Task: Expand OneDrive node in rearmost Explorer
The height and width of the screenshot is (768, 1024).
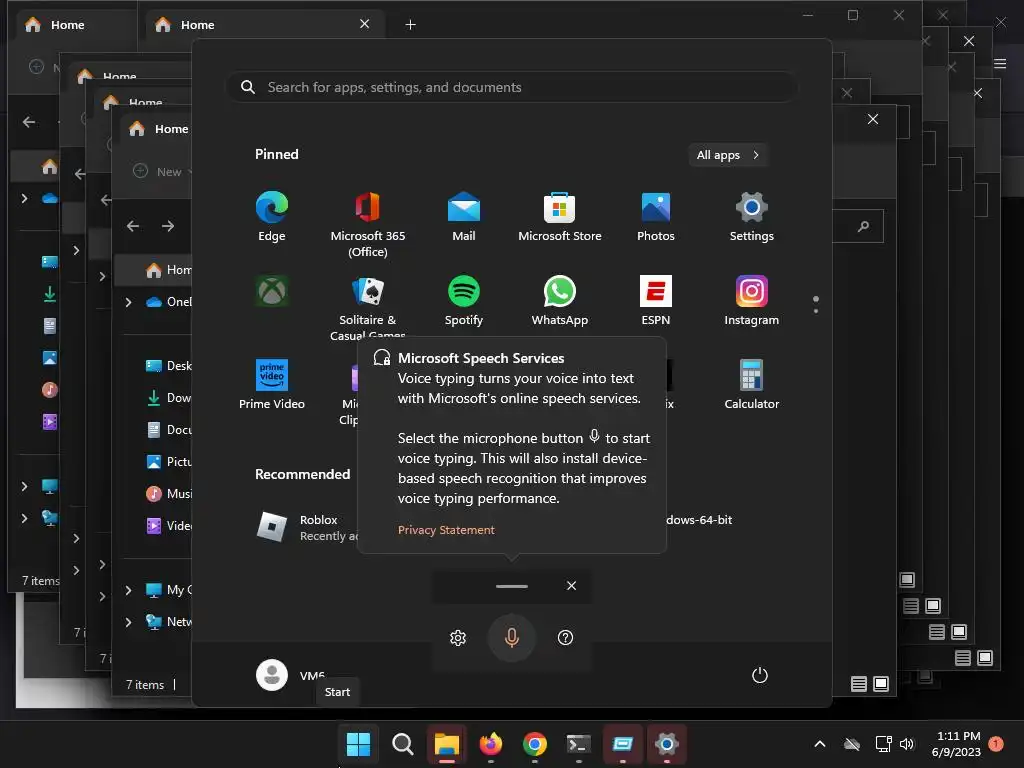Action: coord(24,198)
